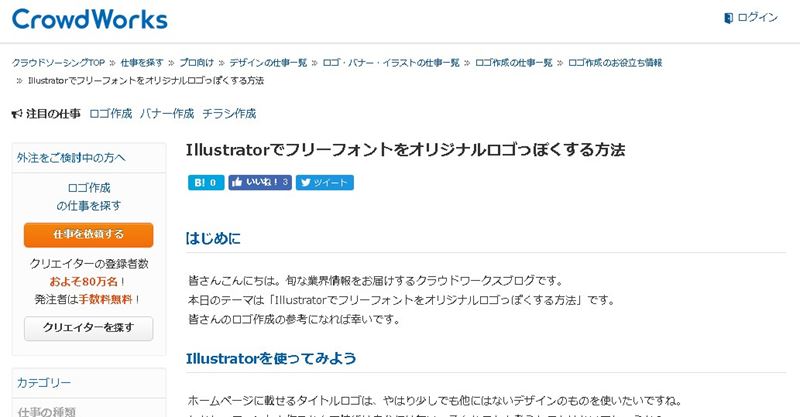The height and width of the screenshot is (417, 800).
Task: Select バナー作成 in featured jobs
Action: [x=167, y=114]
